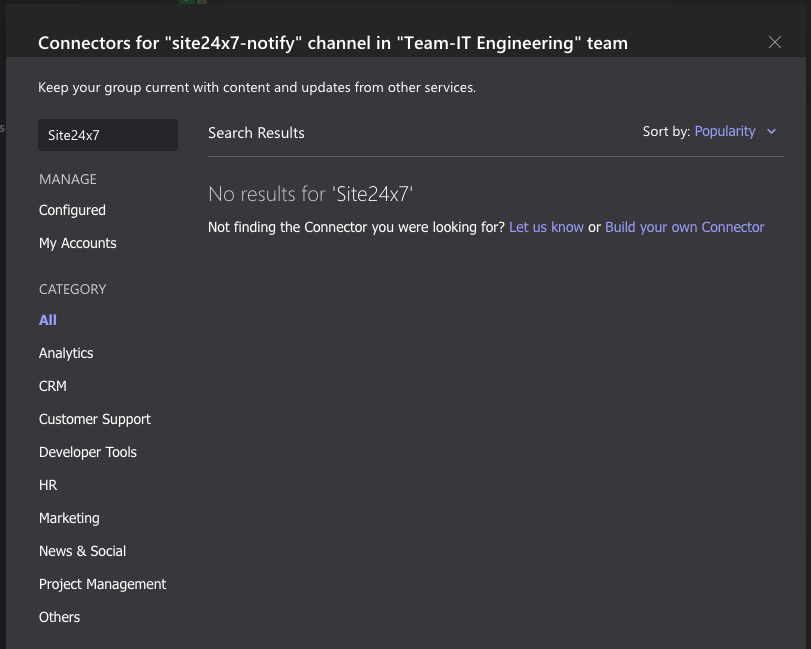Open the Project Management category
Viewport: 811px width, 649px height.
[x=103, y=584]
